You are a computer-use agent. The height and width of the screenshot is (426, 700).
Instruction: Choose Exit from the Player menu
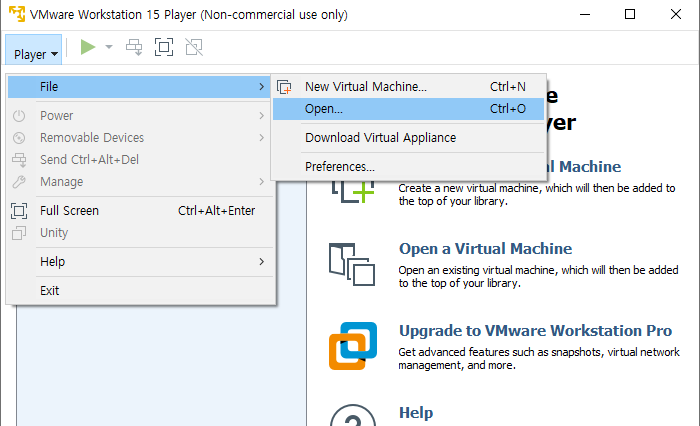(x=139, y=291)
